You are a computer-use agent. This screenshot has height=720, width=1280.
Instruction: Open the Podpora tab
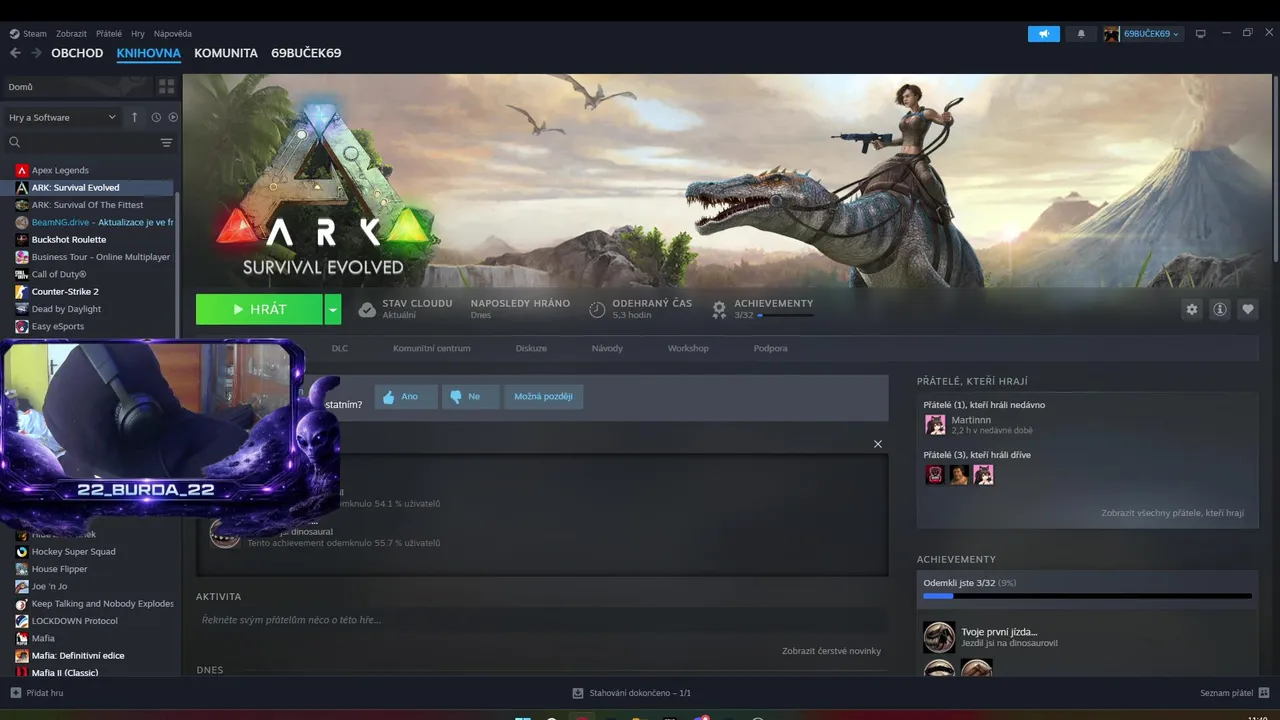[x=770, y=348]
